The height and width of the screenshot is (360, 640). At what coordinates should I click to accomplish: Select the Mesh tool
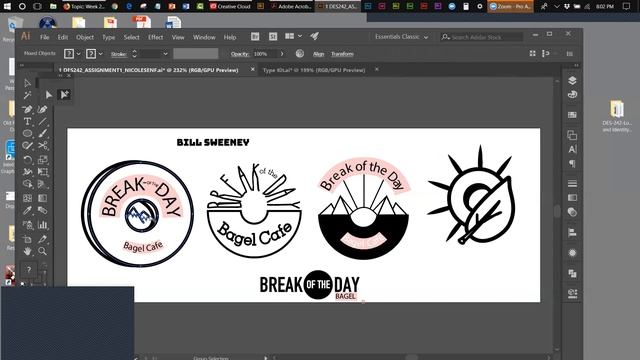click(27, 198)
